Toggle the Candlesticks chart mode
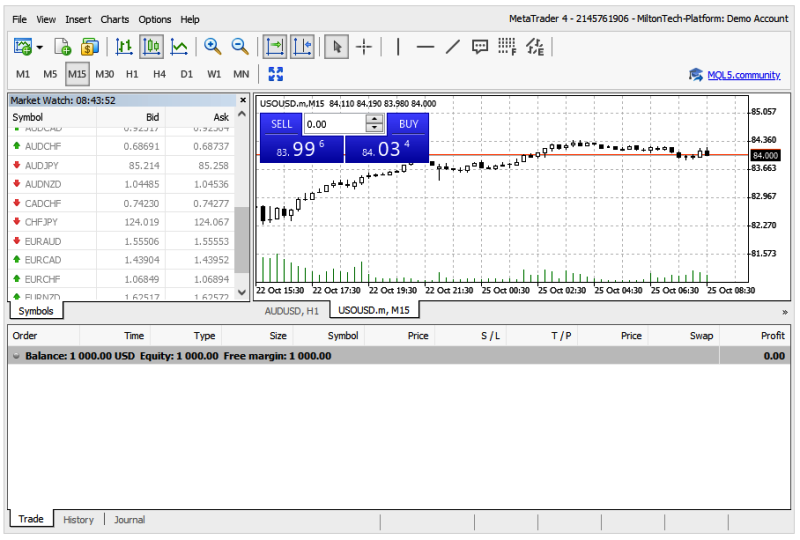This screenshot has height=540, width=800. coord(152,47)
